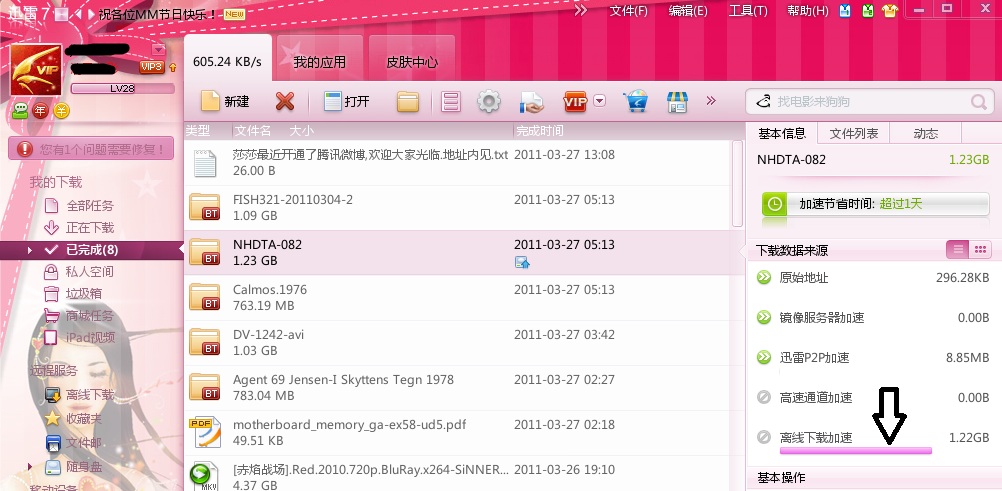Switch to the 文件列表 tab
The width and height of the screenshot is (1002, 491).
point(854,133)
